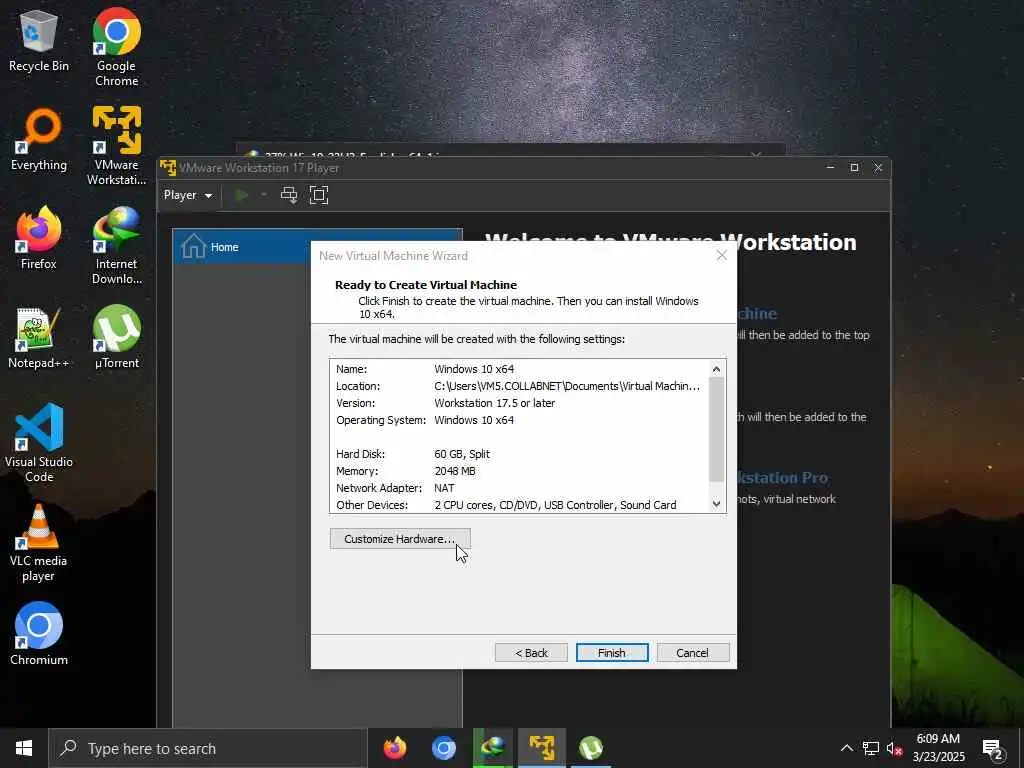
Task: Select the Notepad++ desktop icon
Action: 39,338
